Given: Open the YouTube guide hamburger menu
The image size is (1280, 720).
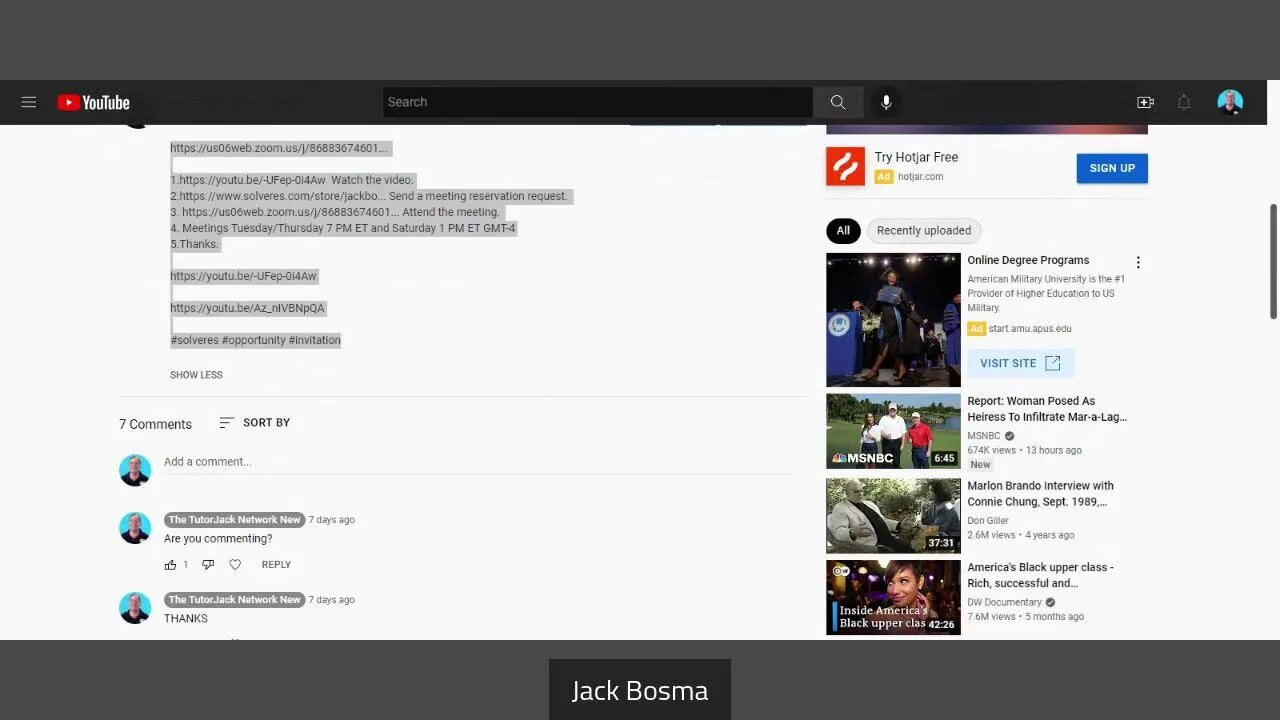Looking at the screenshot, I should coord(29,102).
